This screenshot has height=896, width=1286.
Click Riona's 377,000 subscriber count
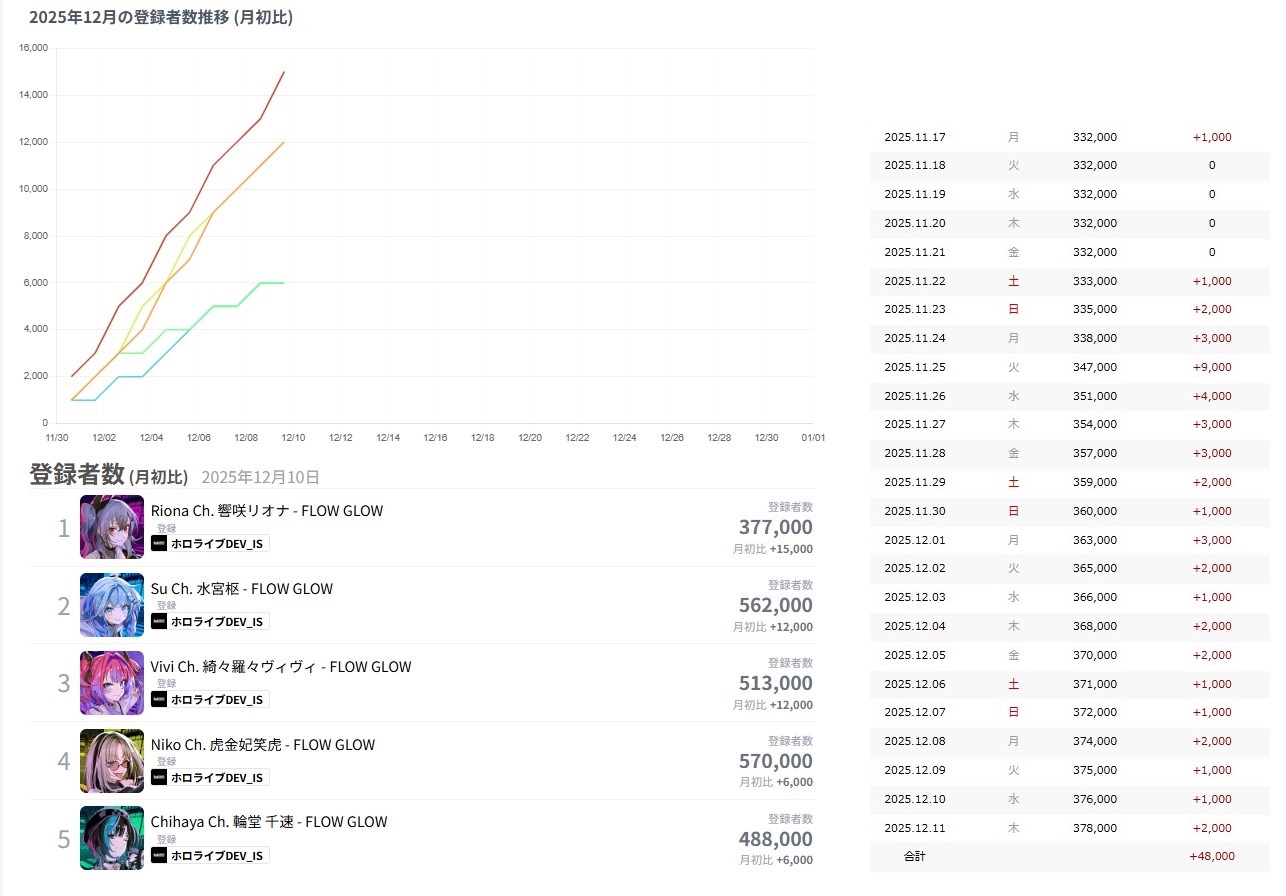coord(775,527)
